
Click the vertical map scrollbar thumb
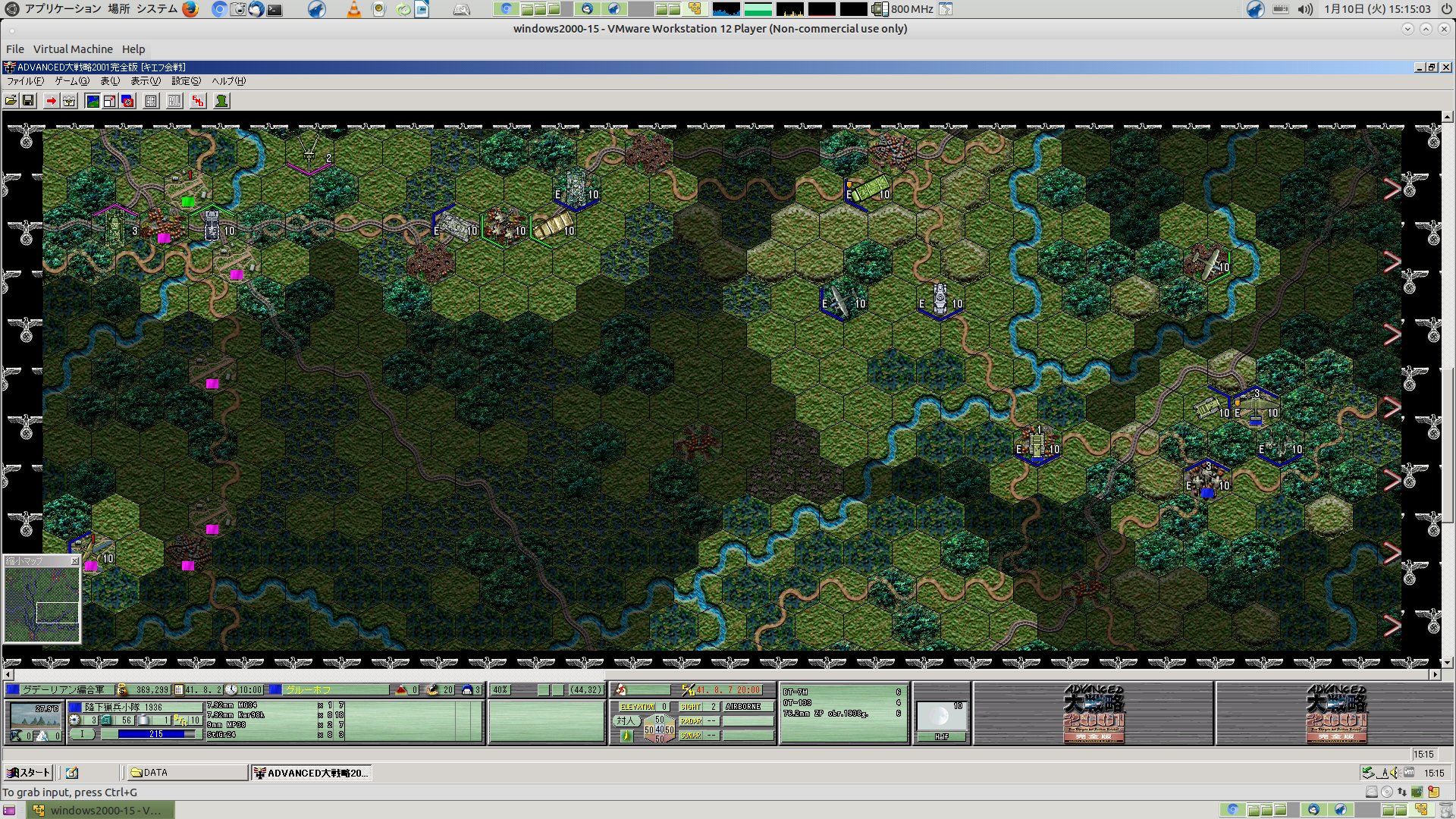coord(1448,444)
